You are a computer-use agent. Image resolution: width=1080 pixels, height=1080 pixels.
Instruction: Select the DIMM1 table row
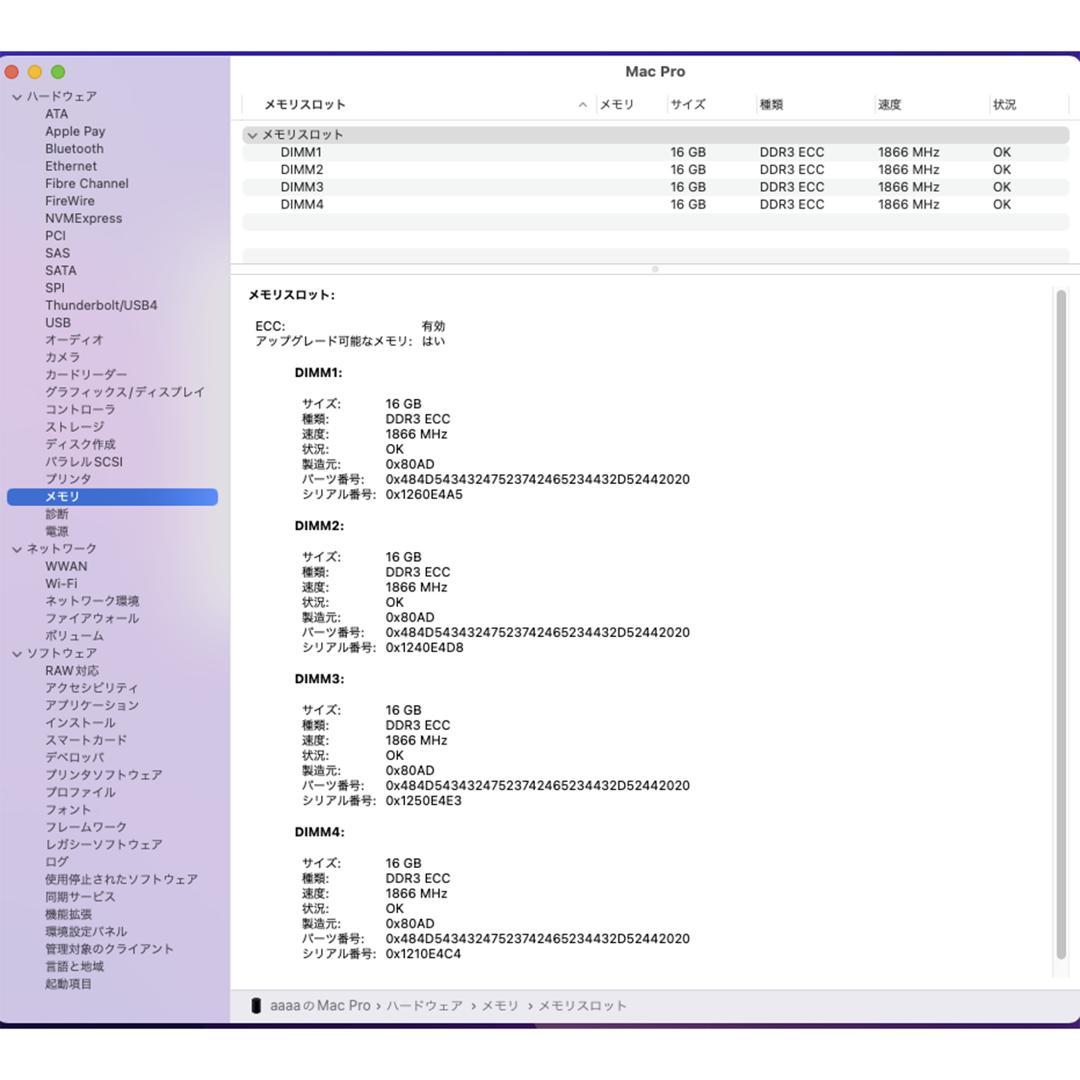(655, 152)
